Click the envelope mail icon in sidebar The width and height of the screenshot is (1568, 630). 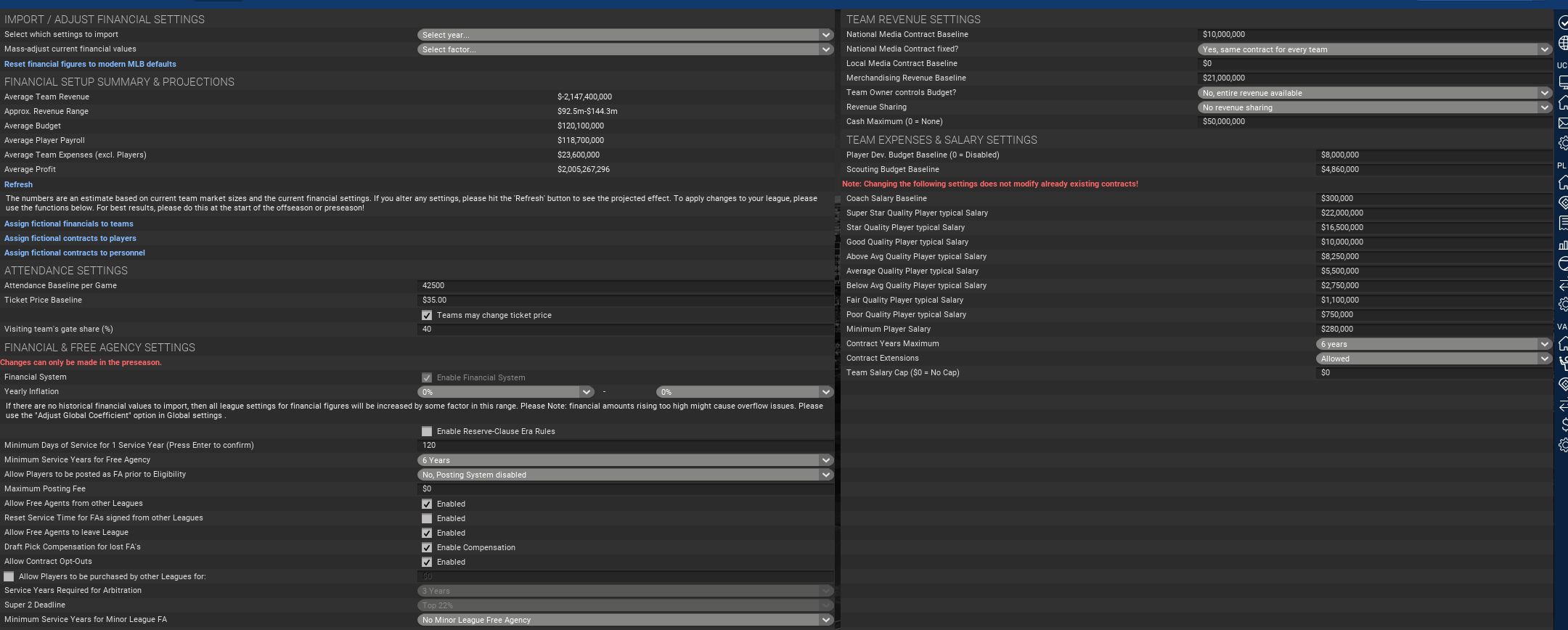[1563, 123]
